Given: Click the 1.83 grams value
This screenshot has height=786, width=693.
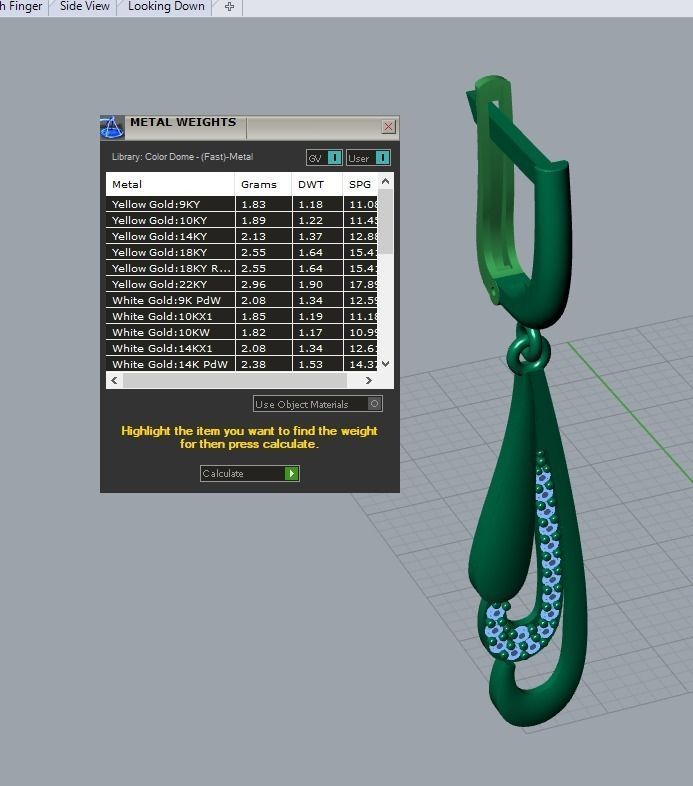Looking at the screenshot, I should pyautogui.click(x=253, y=205).
